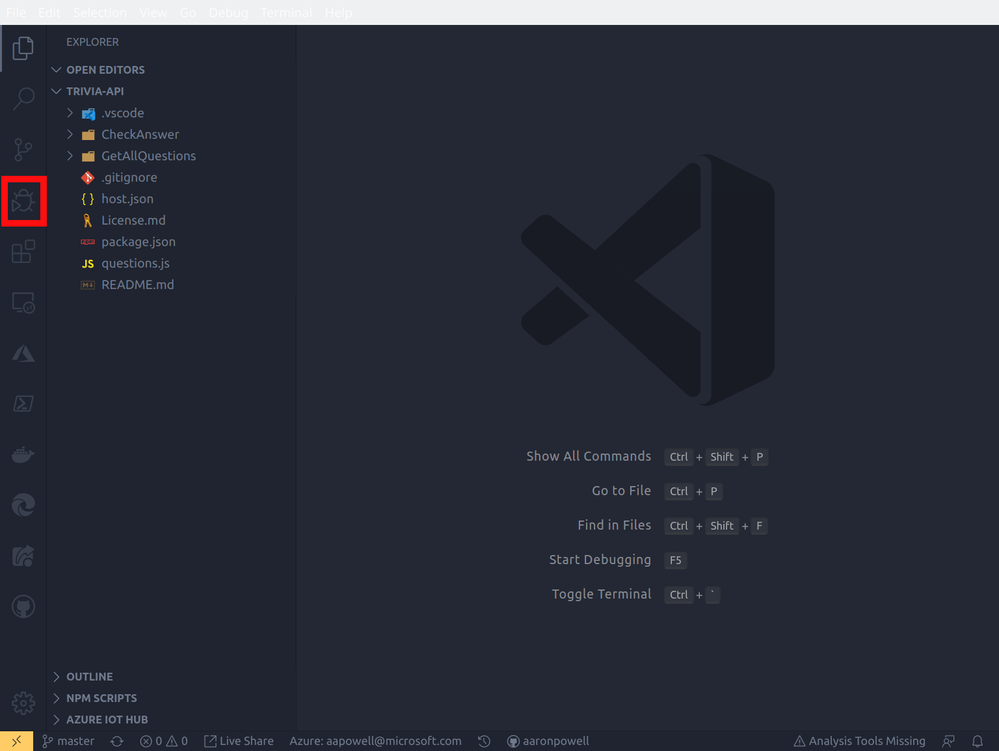Screen dimensions: 999x751
Task: Open the PowerShell view icon
Action: [23, 403]
